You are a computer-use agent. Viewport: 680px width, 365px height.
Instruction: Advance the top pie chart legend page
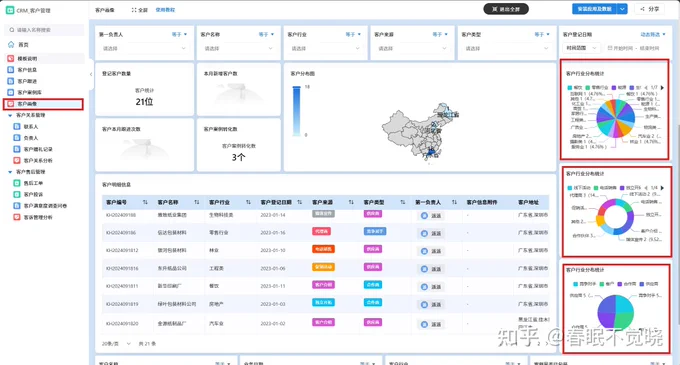pos(662,88)
